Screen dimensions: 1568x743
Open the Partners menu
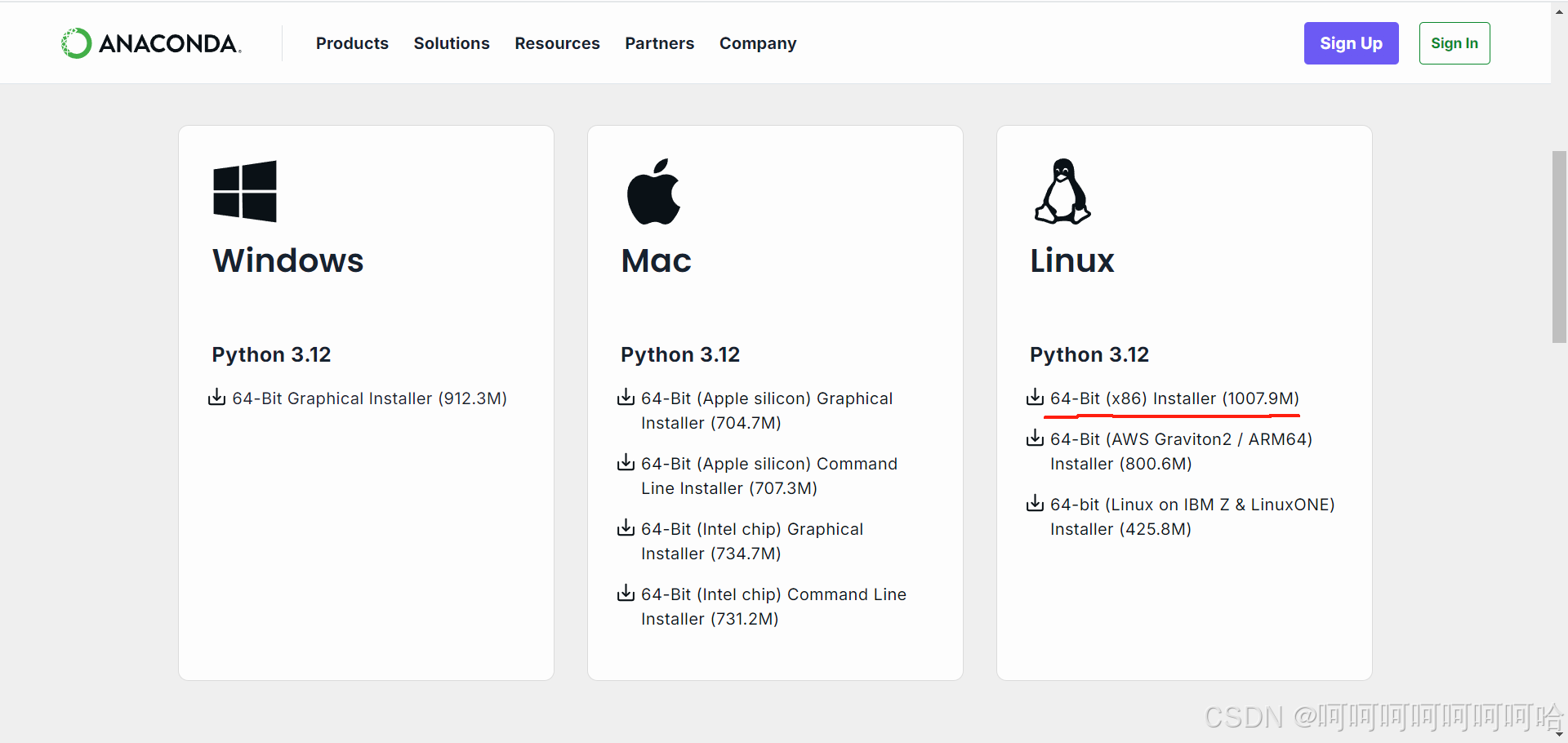click(659, 43)
